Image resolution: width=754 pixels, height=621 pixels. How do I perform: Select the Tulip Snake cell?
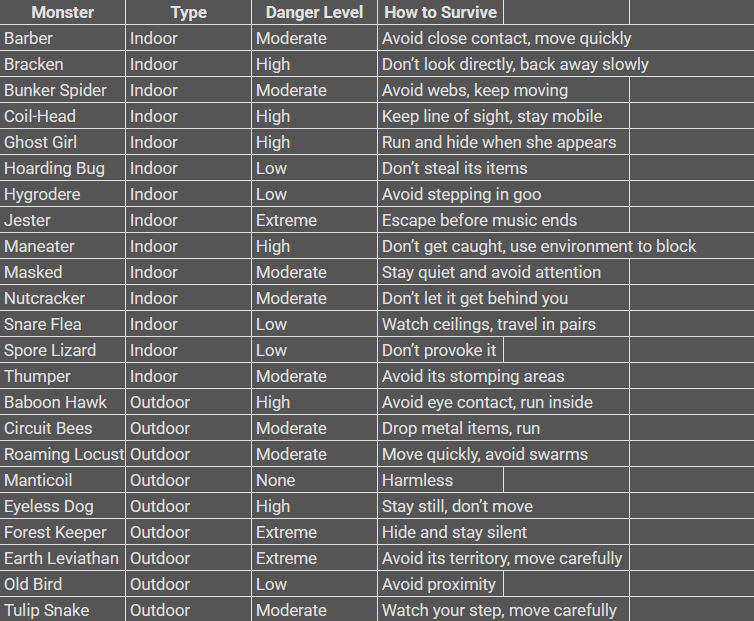[62, 610]
